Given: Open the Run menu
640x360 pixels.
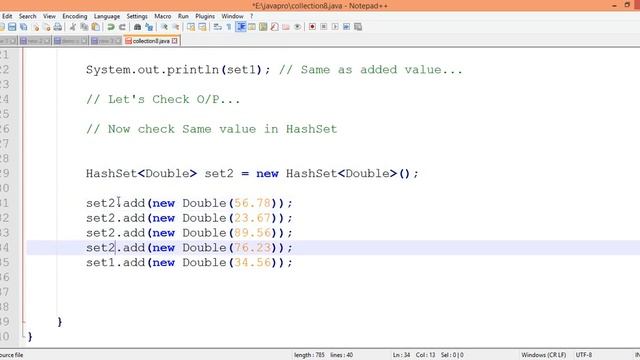Looking at the screenshot, I should point(183,16).
